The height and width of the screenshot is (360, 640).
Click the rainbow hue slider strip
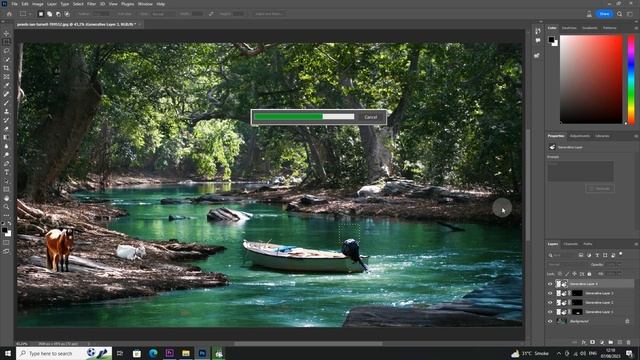pos(631,79)
